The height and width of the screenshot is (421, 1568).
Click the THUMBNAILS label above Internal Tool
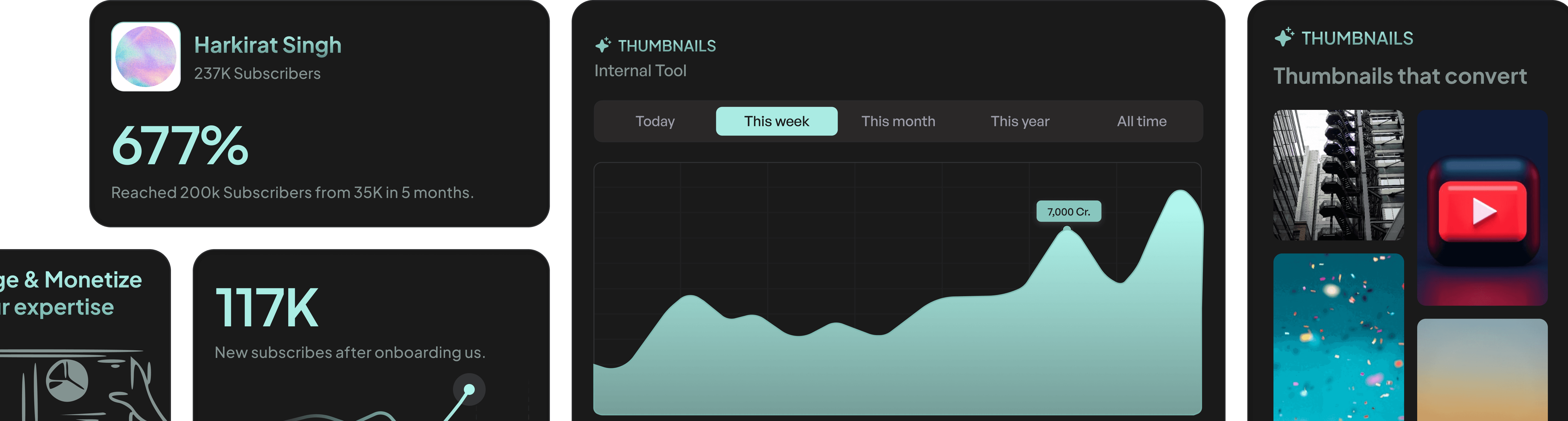pos(667,46)
